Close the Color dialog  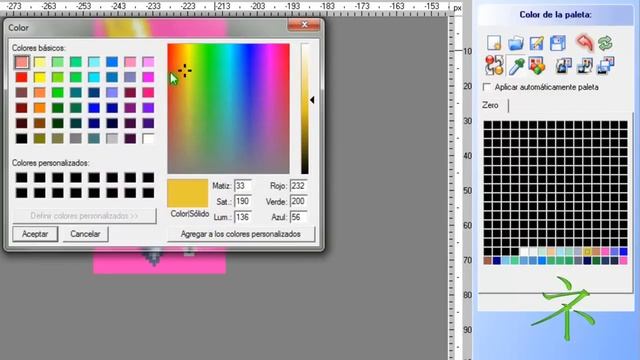tap(304, 25)
